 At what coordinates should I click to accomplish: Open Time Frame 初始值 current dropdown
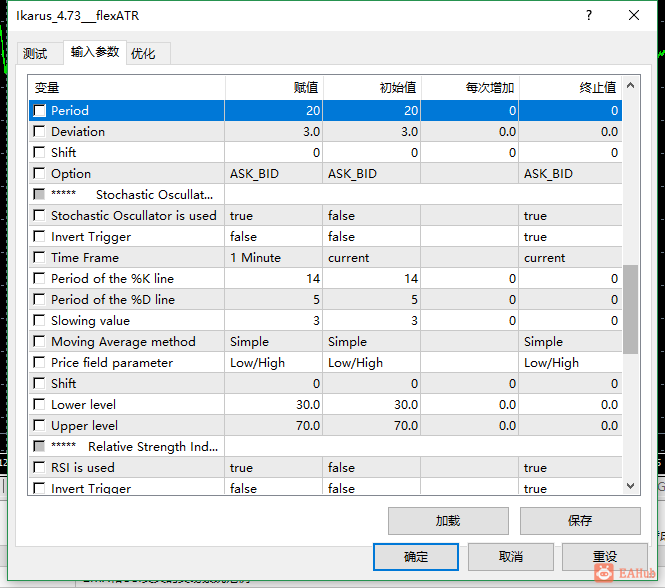click(372, 258)
